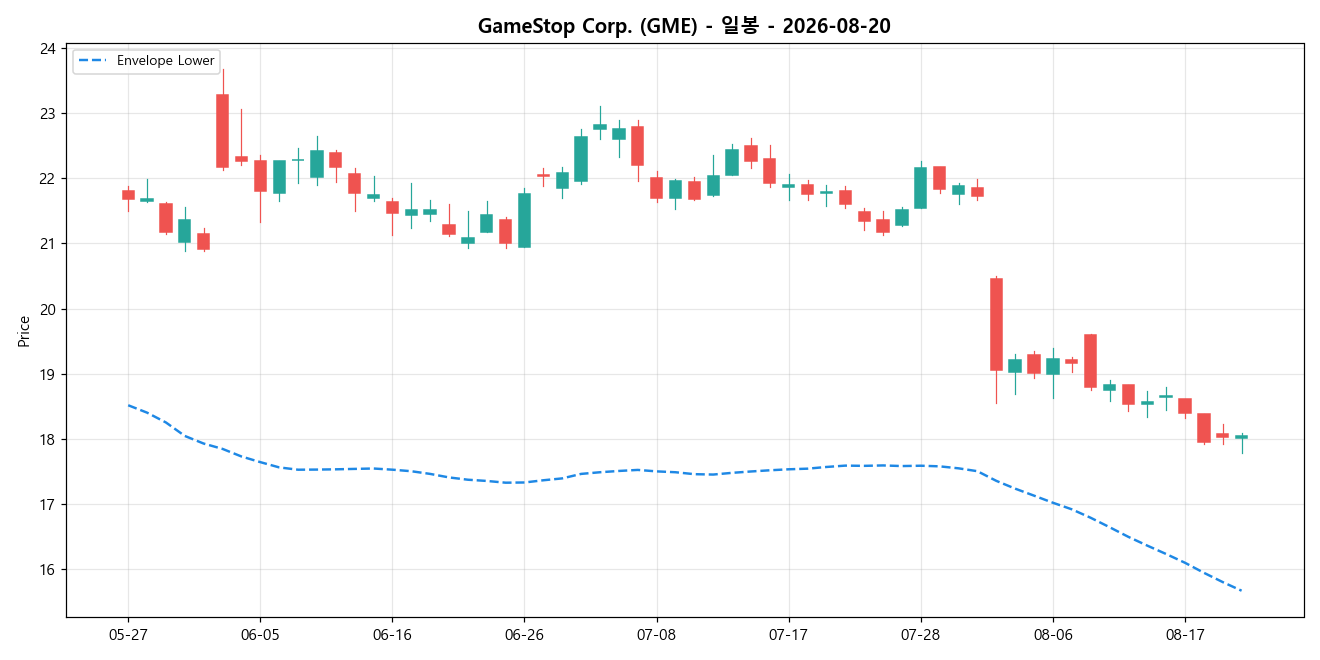The width and height of the screenshot is (1320, 660).
Task: Click the last green candle near 18
Action: pyautogui.click(x=1241, y=437)
